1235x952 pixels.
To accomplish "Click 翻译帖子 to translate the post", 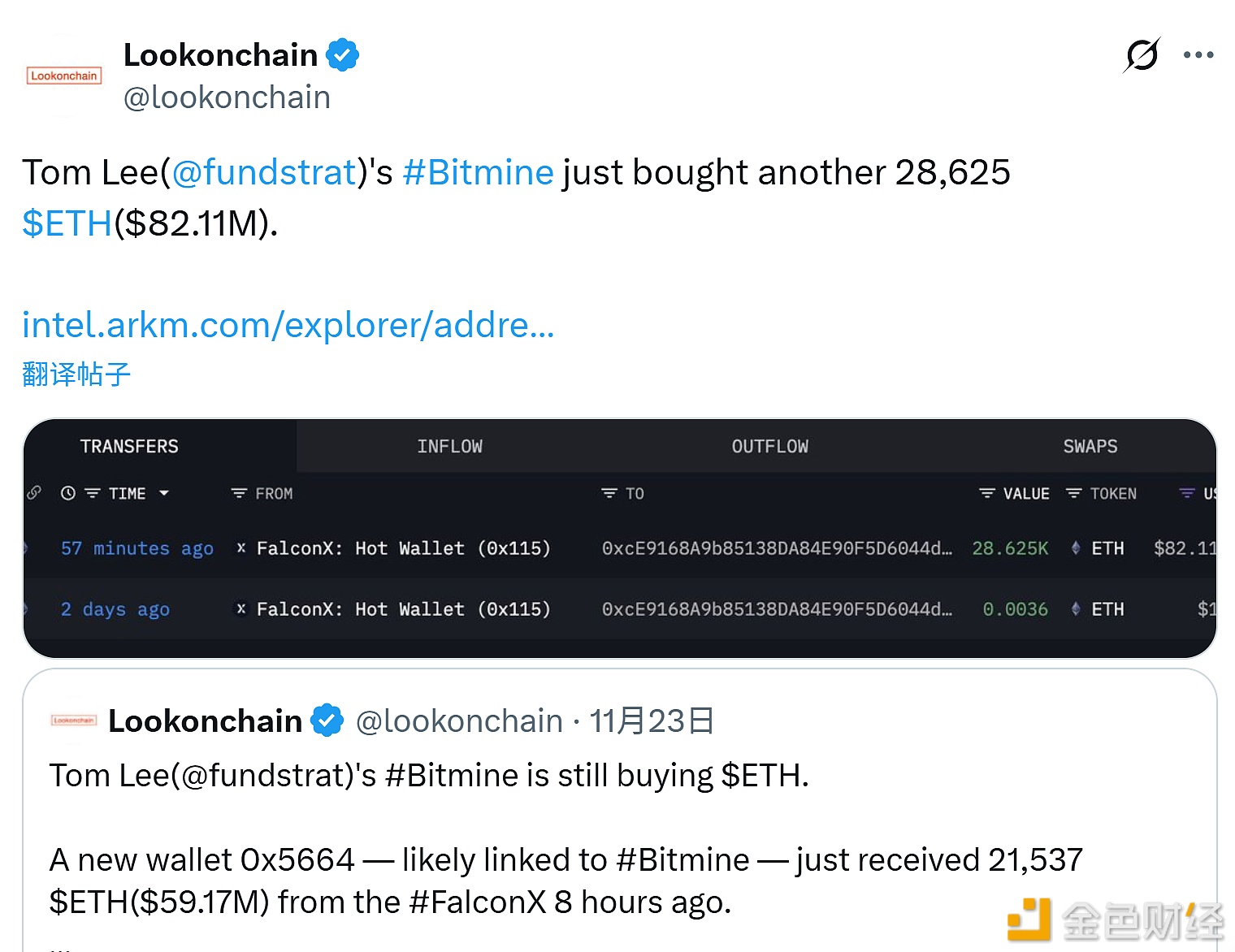I will coord(76,374).
